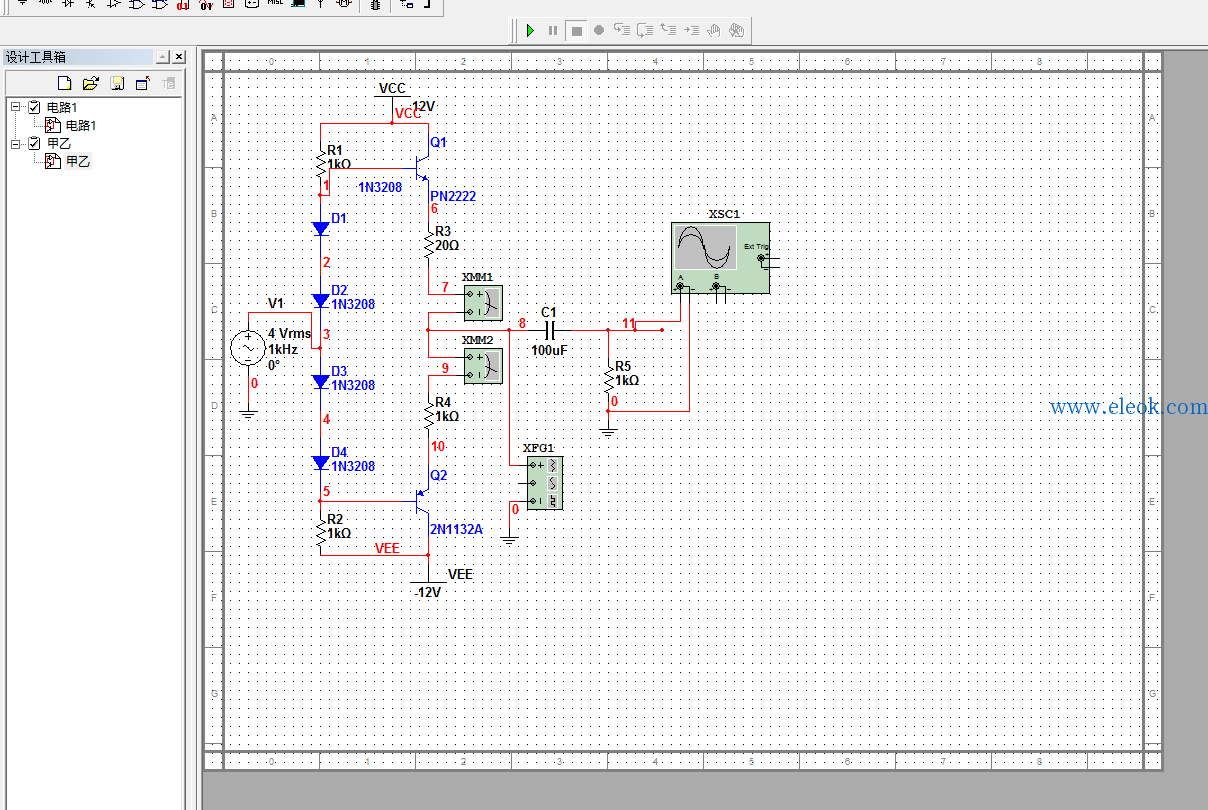Screen dimensions: 1208x810
Task: Select the XMM1 multimeter instrument
Action: coord(482,303)
